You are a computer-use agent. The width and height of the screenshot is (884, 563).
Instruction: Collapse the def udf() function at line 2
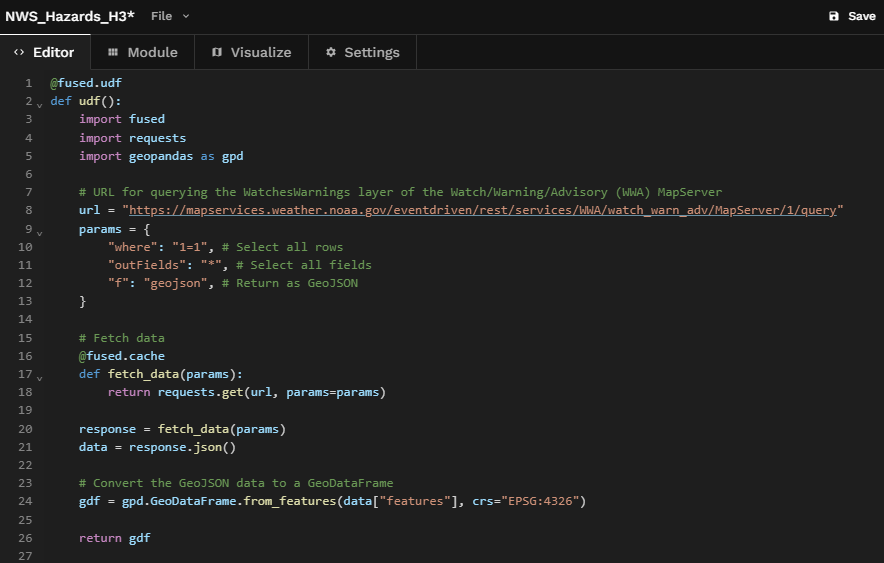pos(40,103)
